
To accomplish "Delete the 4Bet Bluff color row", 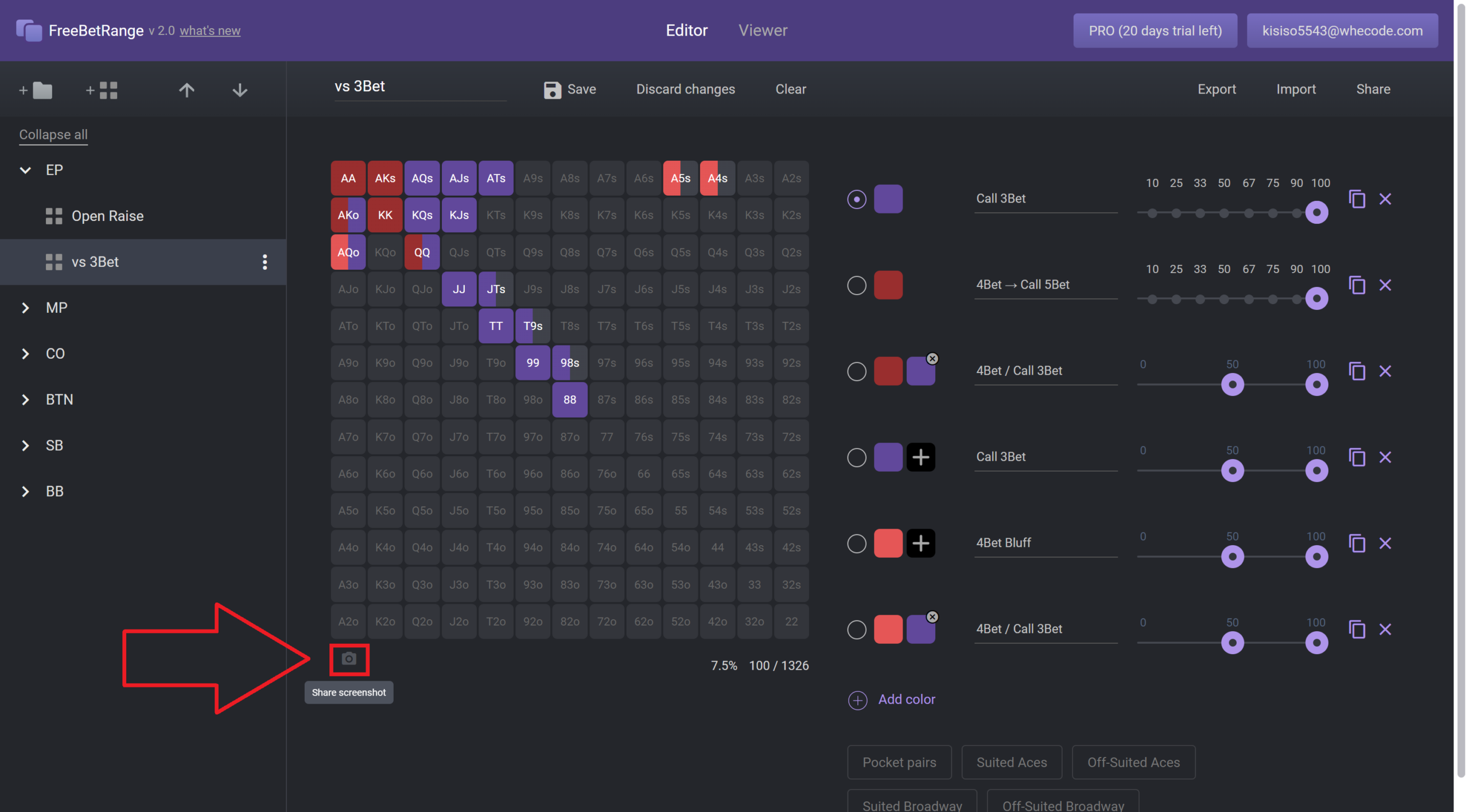I will 1385,543.
